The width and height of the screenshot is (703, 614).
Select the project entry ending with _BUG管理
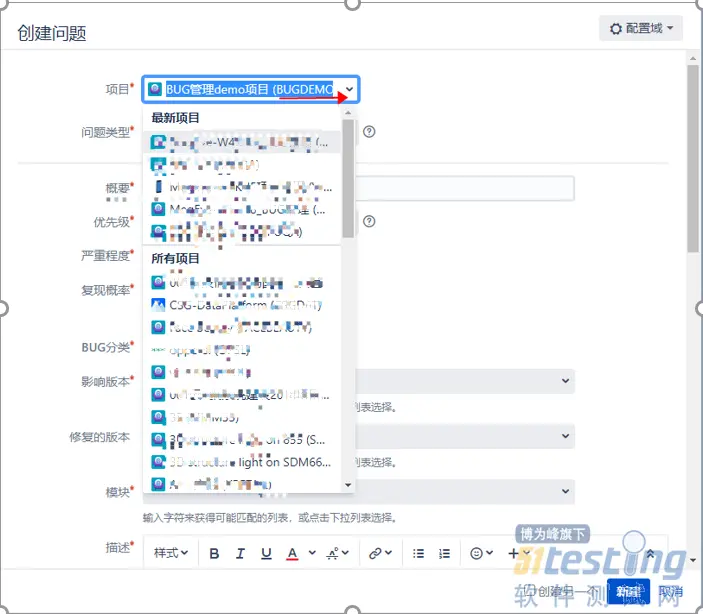click(242, 209)
